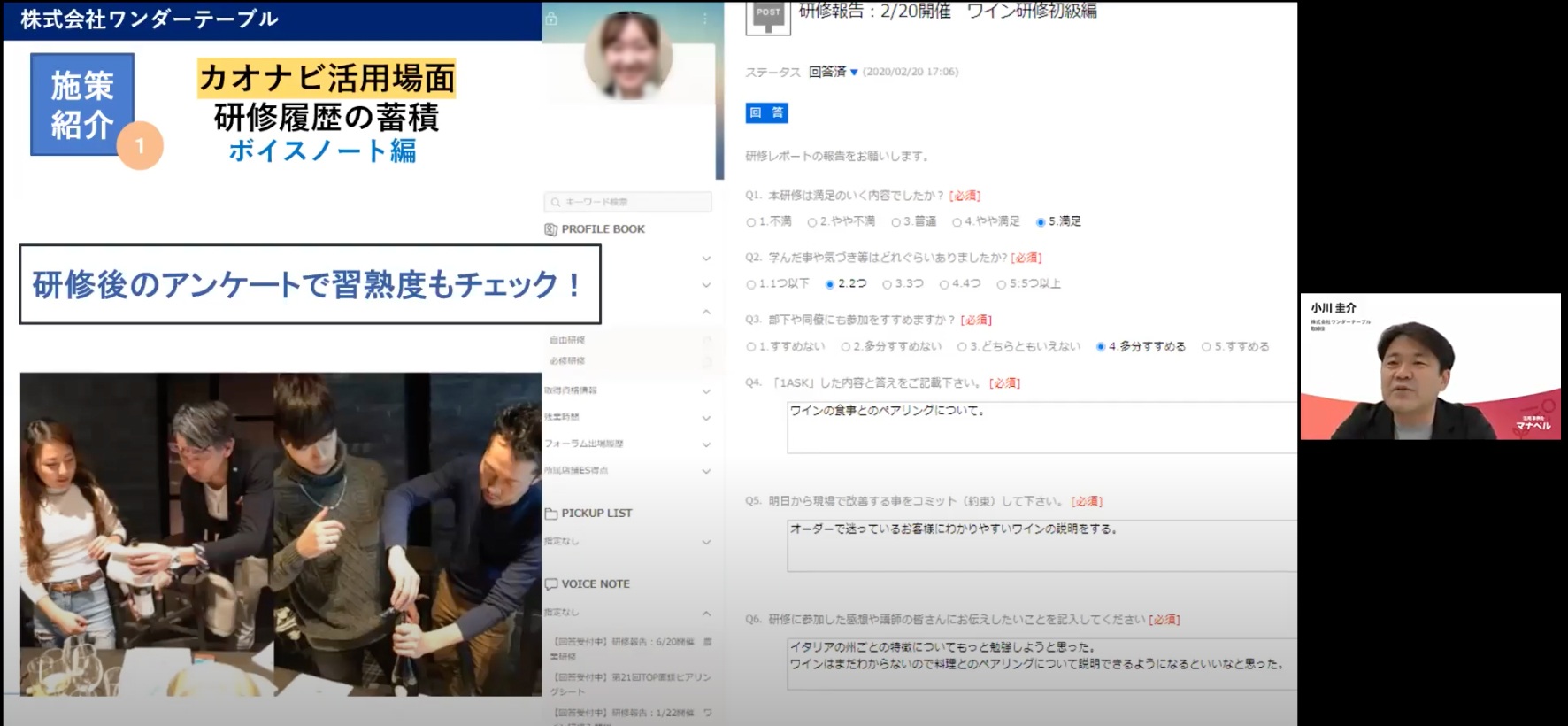Open the three-dot menu beside the profile photo
Screen dimensions: 1568x726
coord(705,19)
